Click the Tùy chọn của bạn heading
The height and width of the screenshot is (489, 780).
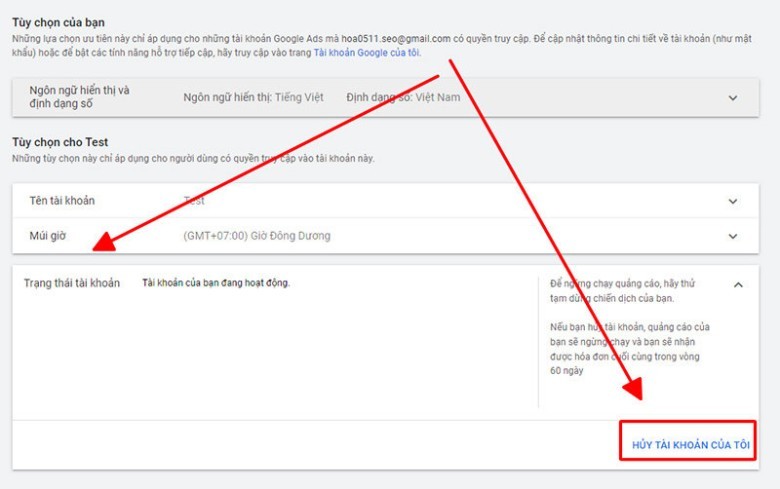(58, 22)
